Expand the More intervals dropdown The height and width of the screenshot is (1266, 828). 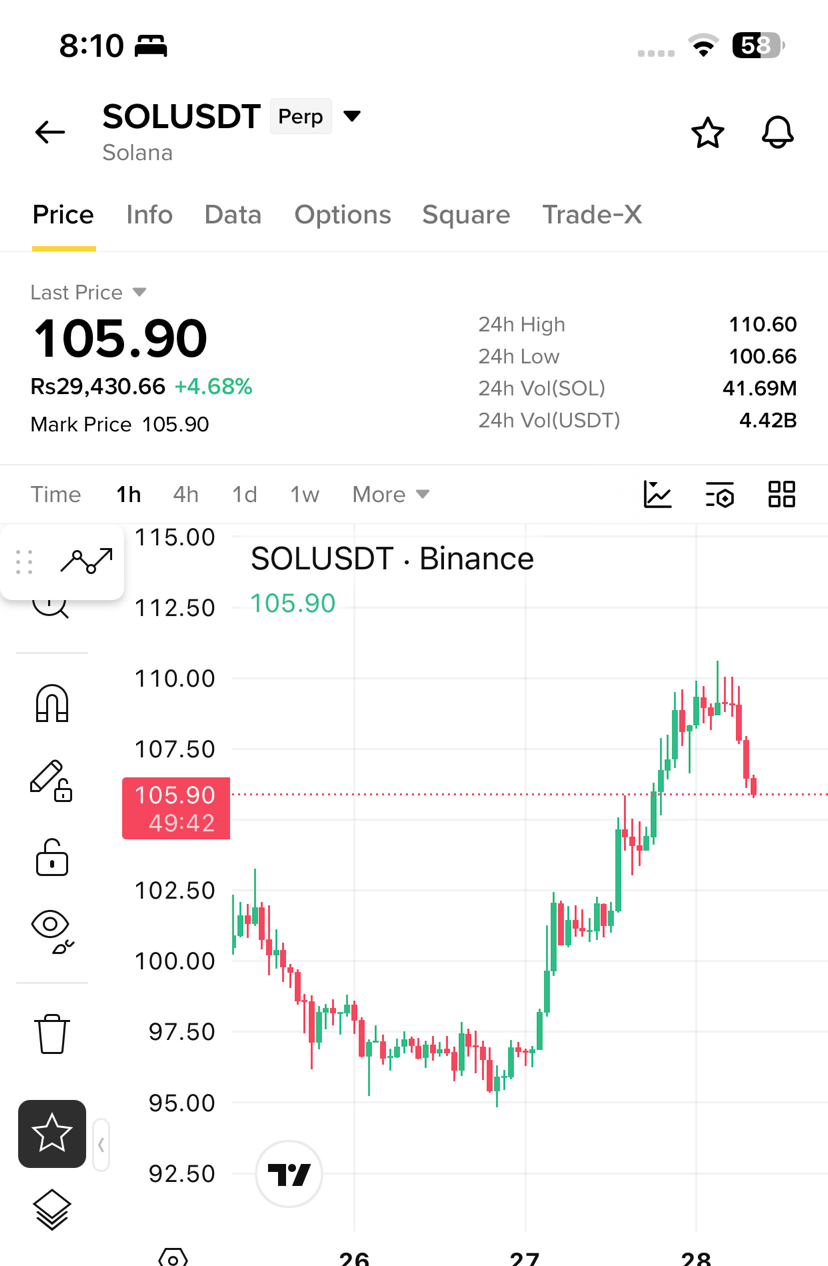391,494
